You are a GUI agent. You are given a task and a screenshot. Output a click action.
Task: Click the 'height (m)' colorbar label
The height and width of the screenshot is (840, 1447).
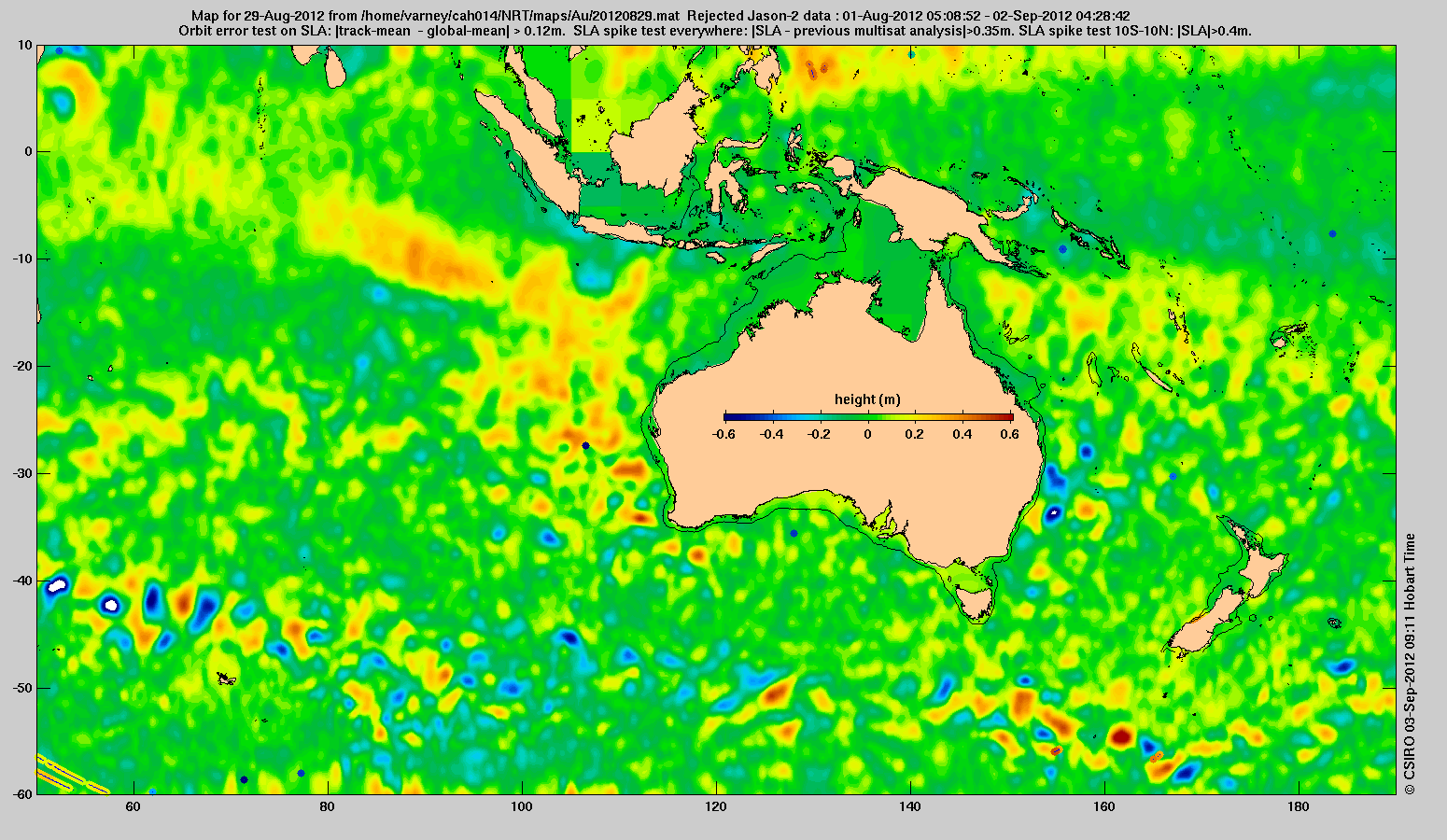coord(867,399)
